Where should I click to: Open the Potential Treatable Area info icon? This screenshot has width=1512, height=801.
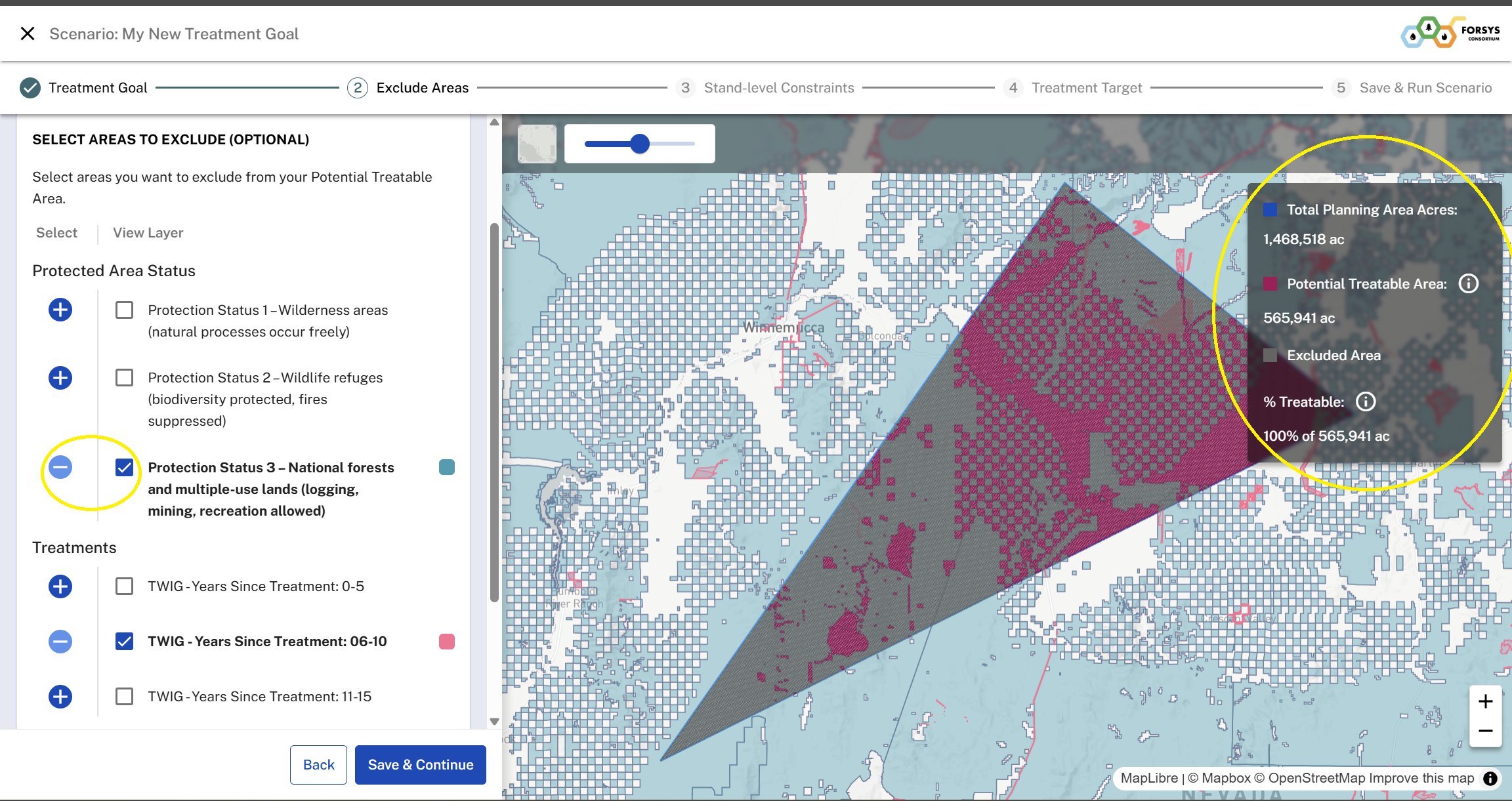point(1468,283)
